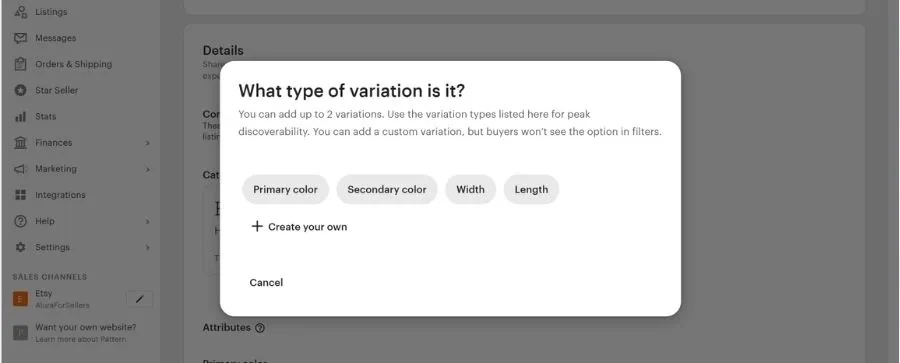This screenshot has width=900, height=363.
Task: Cancel the variation dialog
Action: pos(266,283)
